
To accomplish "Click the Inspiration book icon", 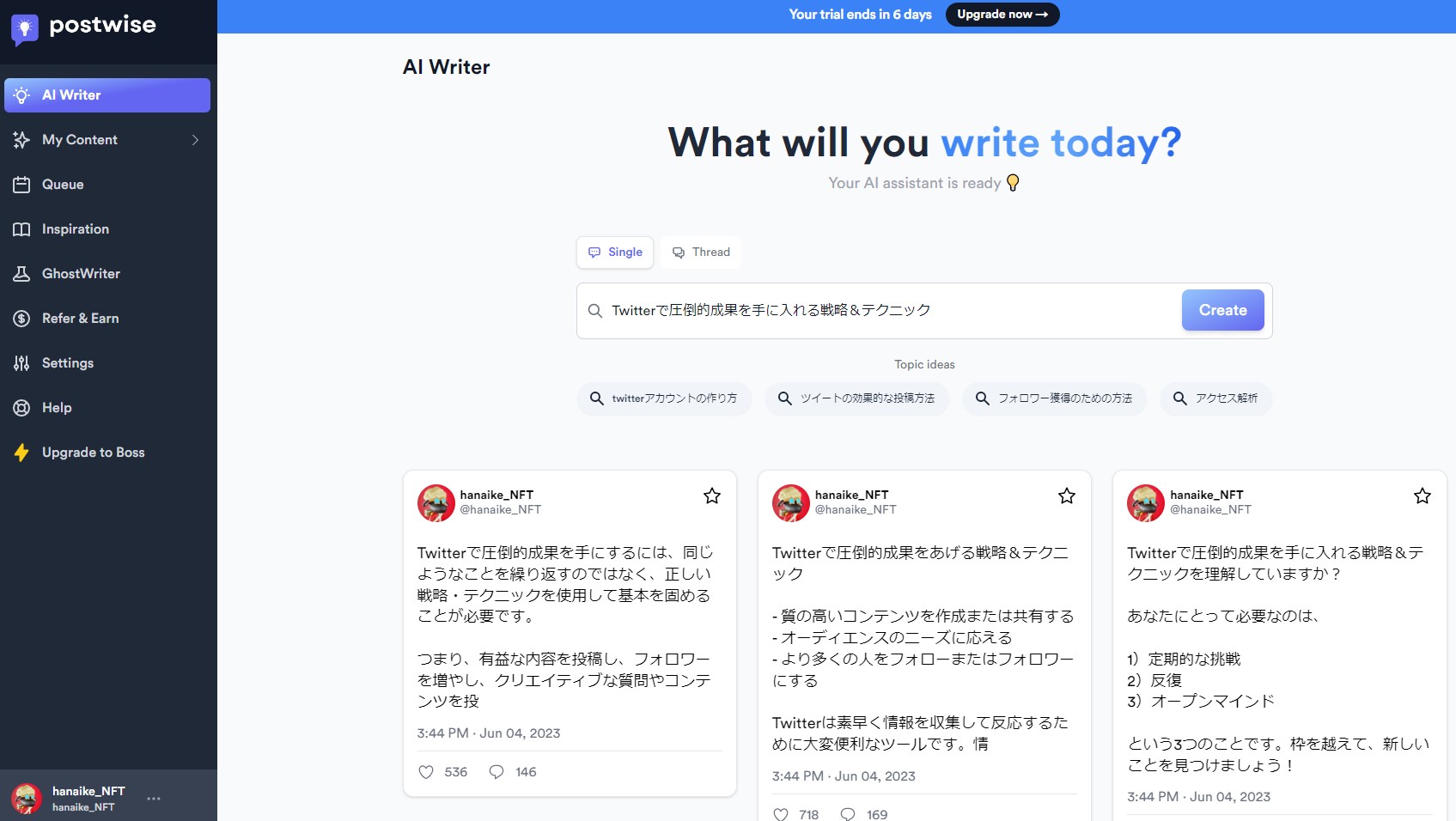I will coord(21,229).
